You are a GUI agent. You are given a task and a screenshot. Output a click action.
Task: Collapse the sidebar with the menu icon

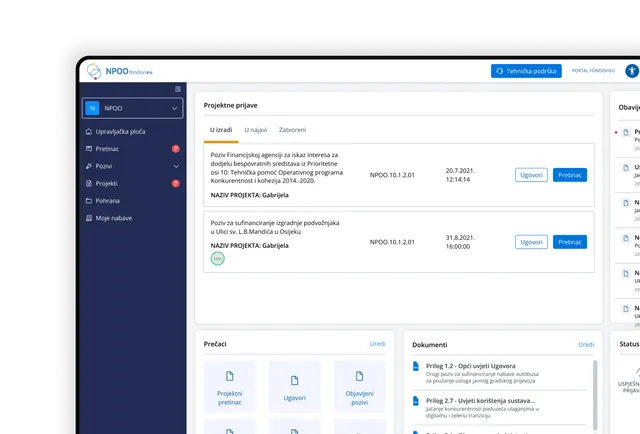point(178,89)
